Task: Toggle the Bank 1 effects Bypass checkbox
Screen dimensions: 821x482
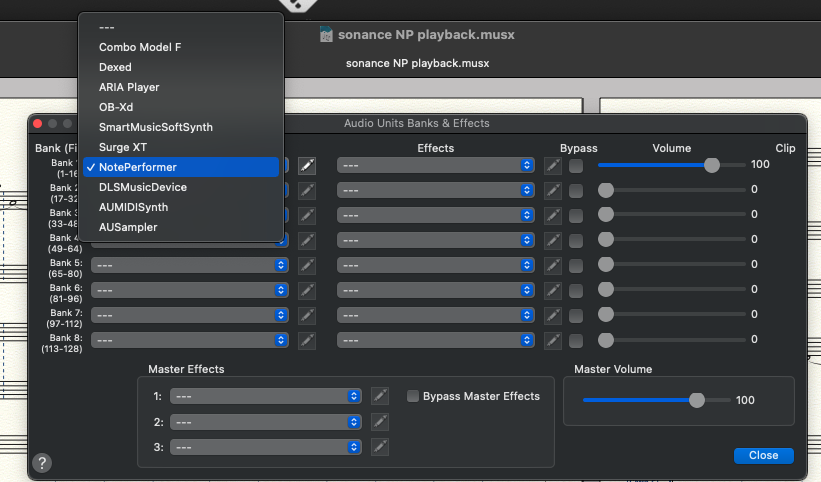Action: coord(576,165)
